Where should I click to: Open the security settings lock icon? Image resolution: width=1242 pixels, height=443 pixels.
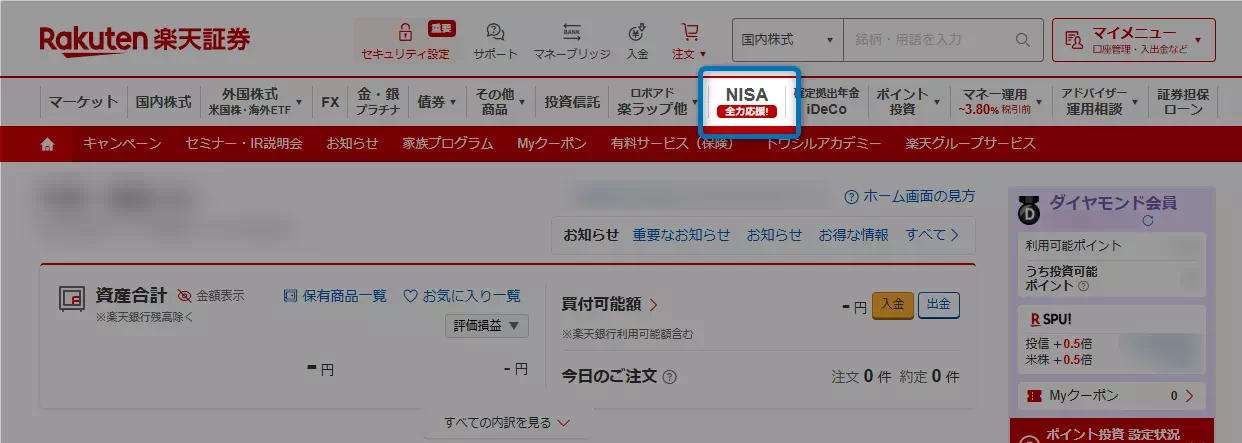(405, 32)
